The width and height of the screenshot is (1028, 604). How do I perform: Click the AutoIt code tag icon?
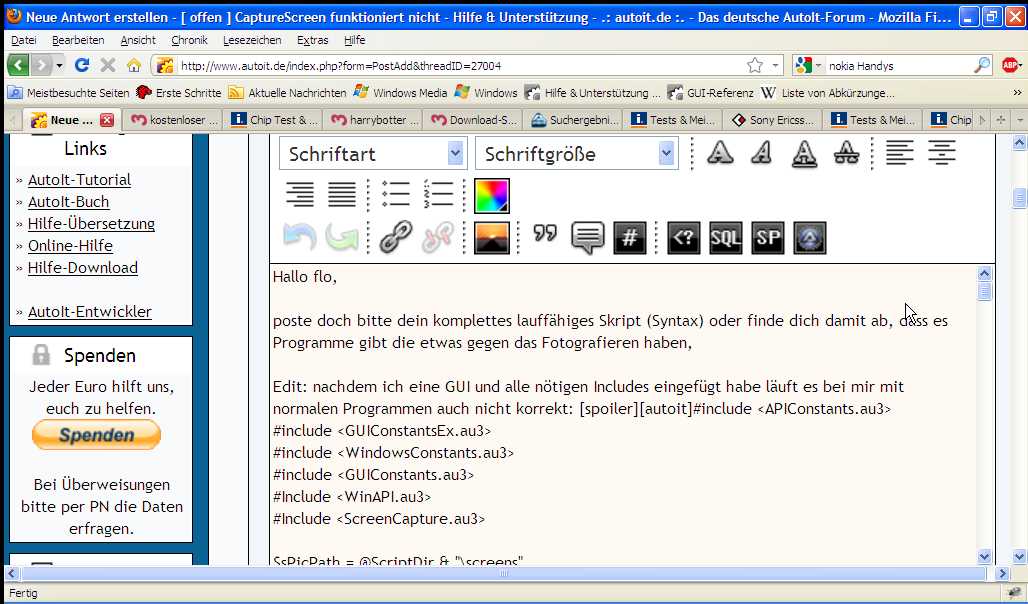[x=810, y=237]
